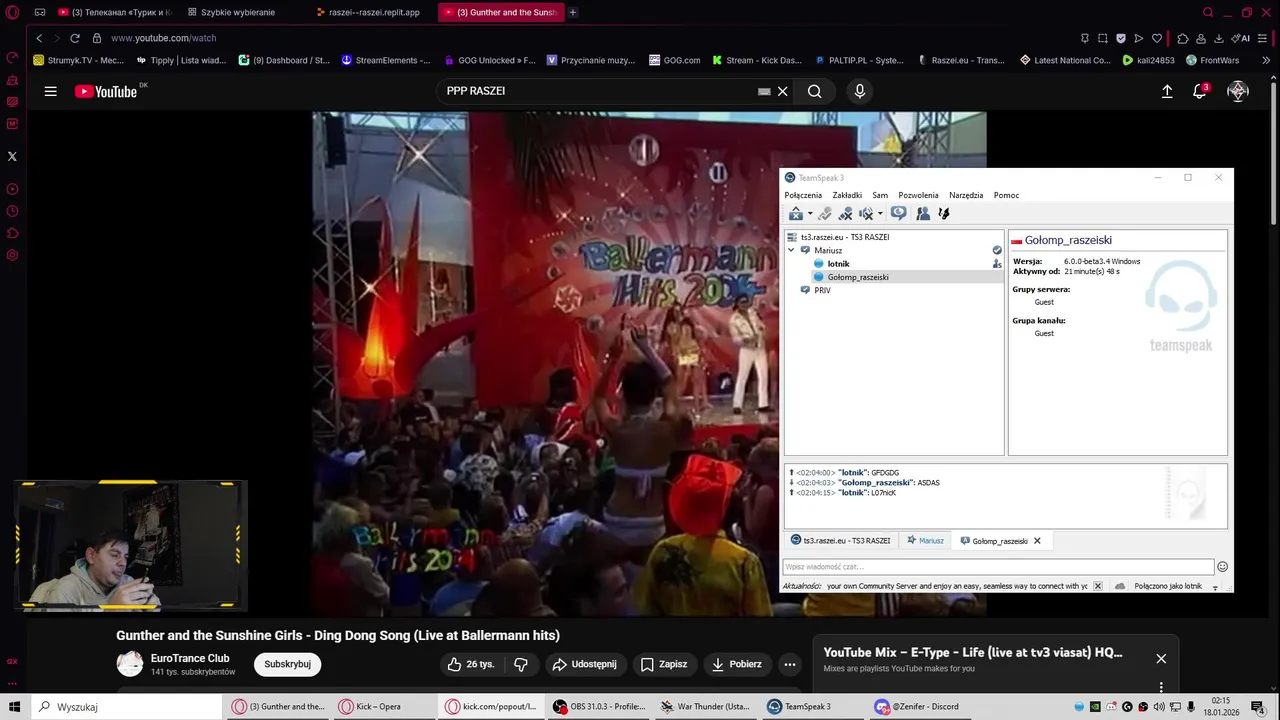Open the GOG.com bookmark
Viewport: 1280px width, 720px height.
(675, 60)
